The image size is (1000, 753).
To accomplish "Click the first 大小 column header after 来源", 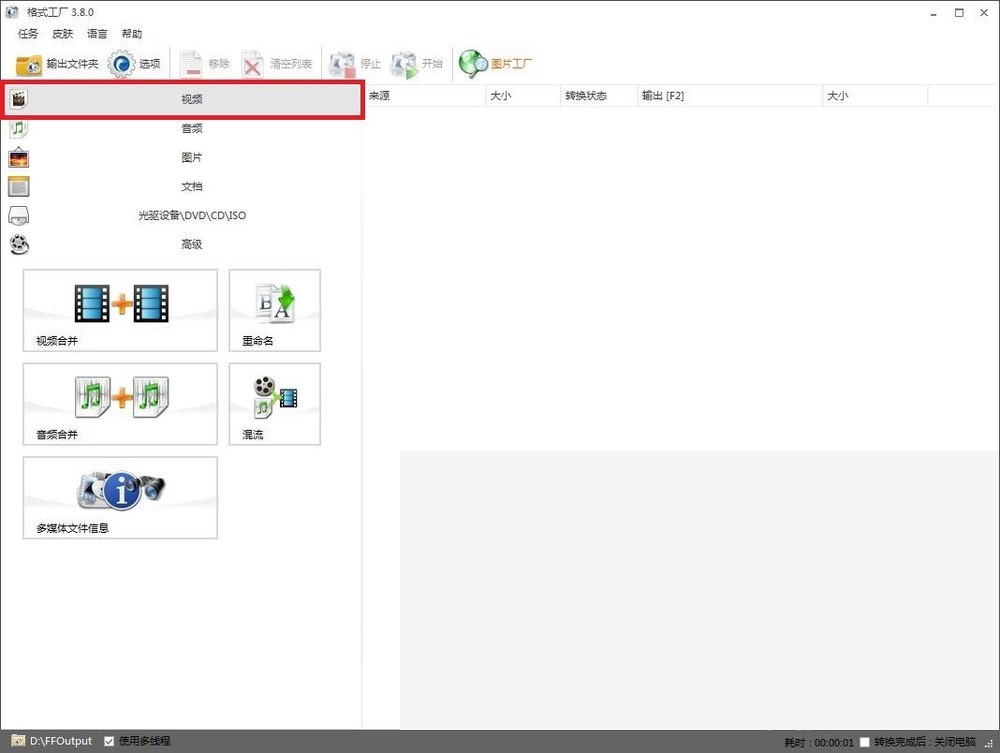I will point(523,96).
